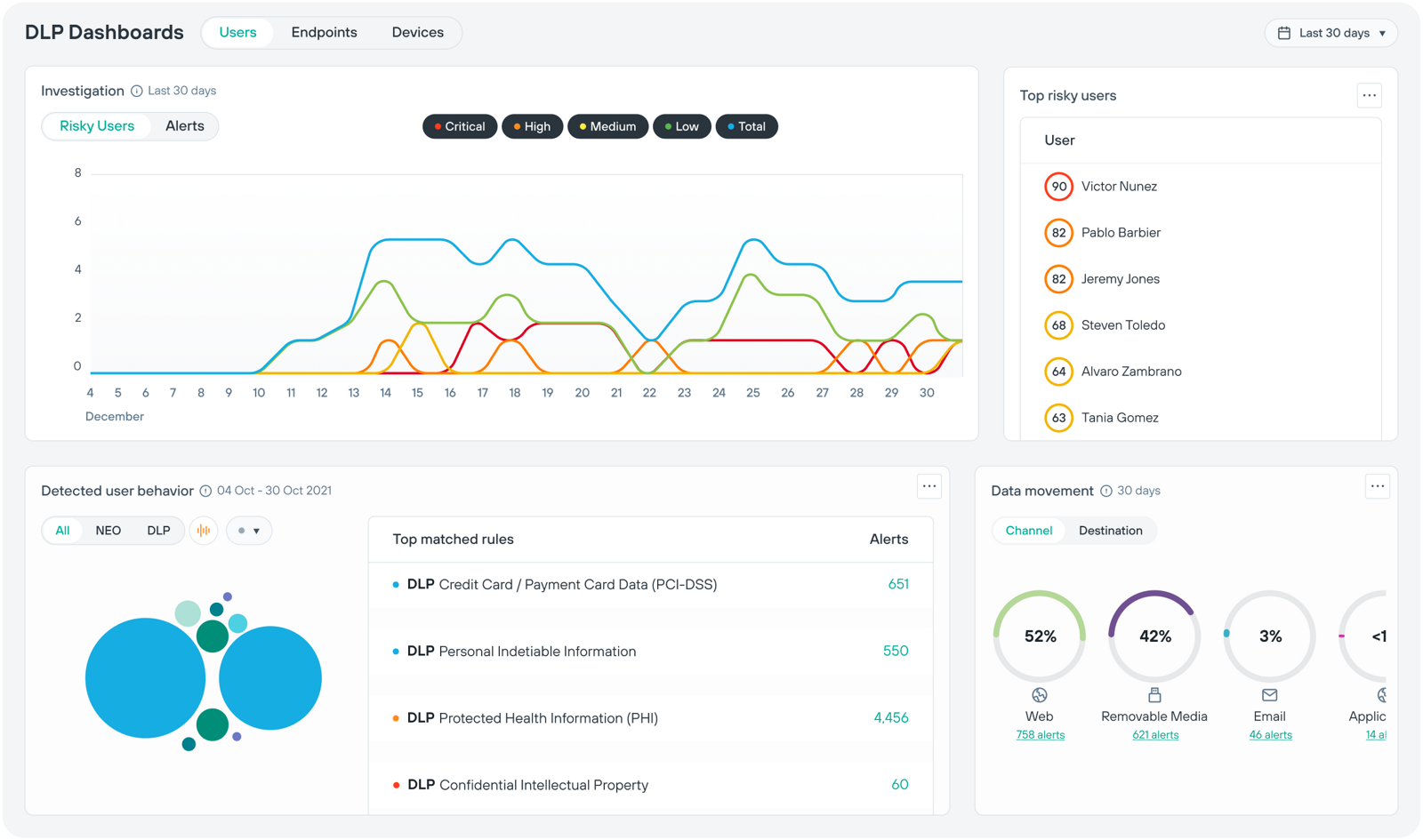
Task: Click the 550 alerts count
Action: (896, 652)
